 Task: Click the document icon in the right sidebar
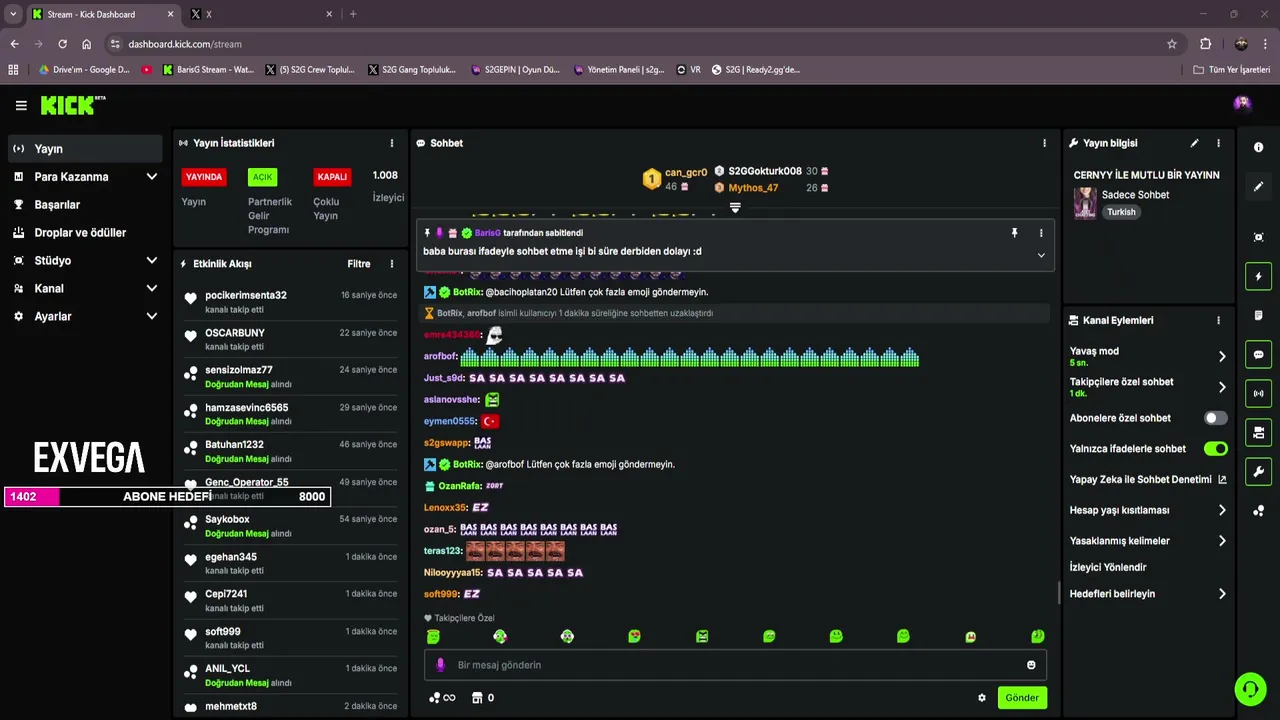(1258, 315)
